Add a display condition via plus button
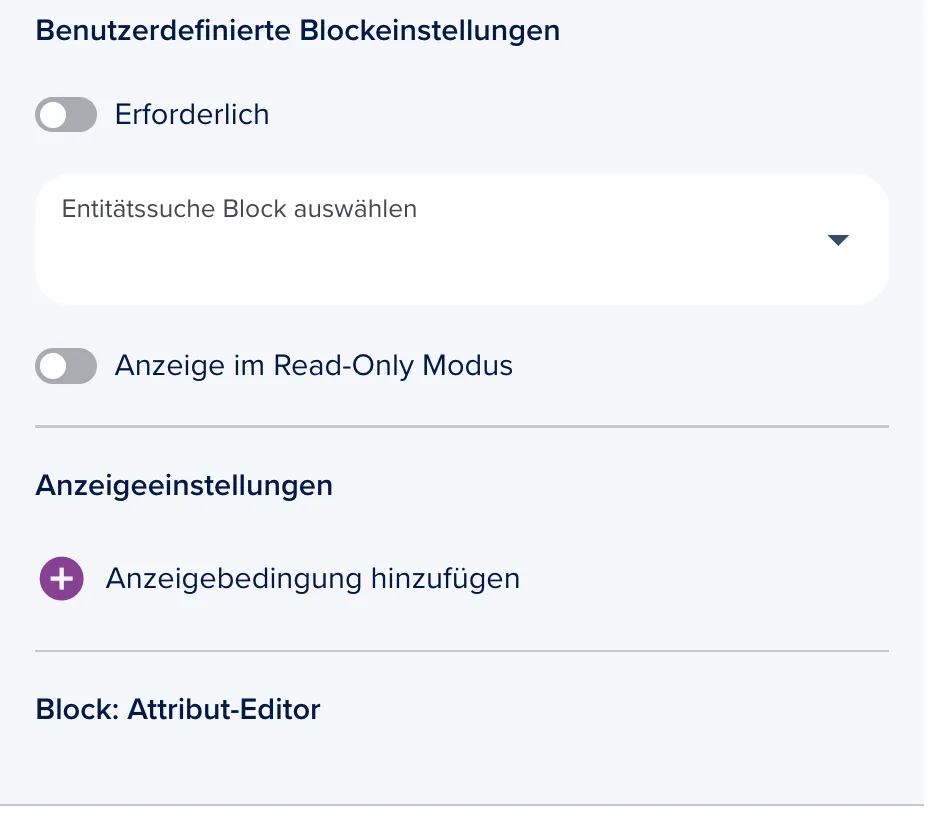This screenshot has height=820, width=946. 62,579
